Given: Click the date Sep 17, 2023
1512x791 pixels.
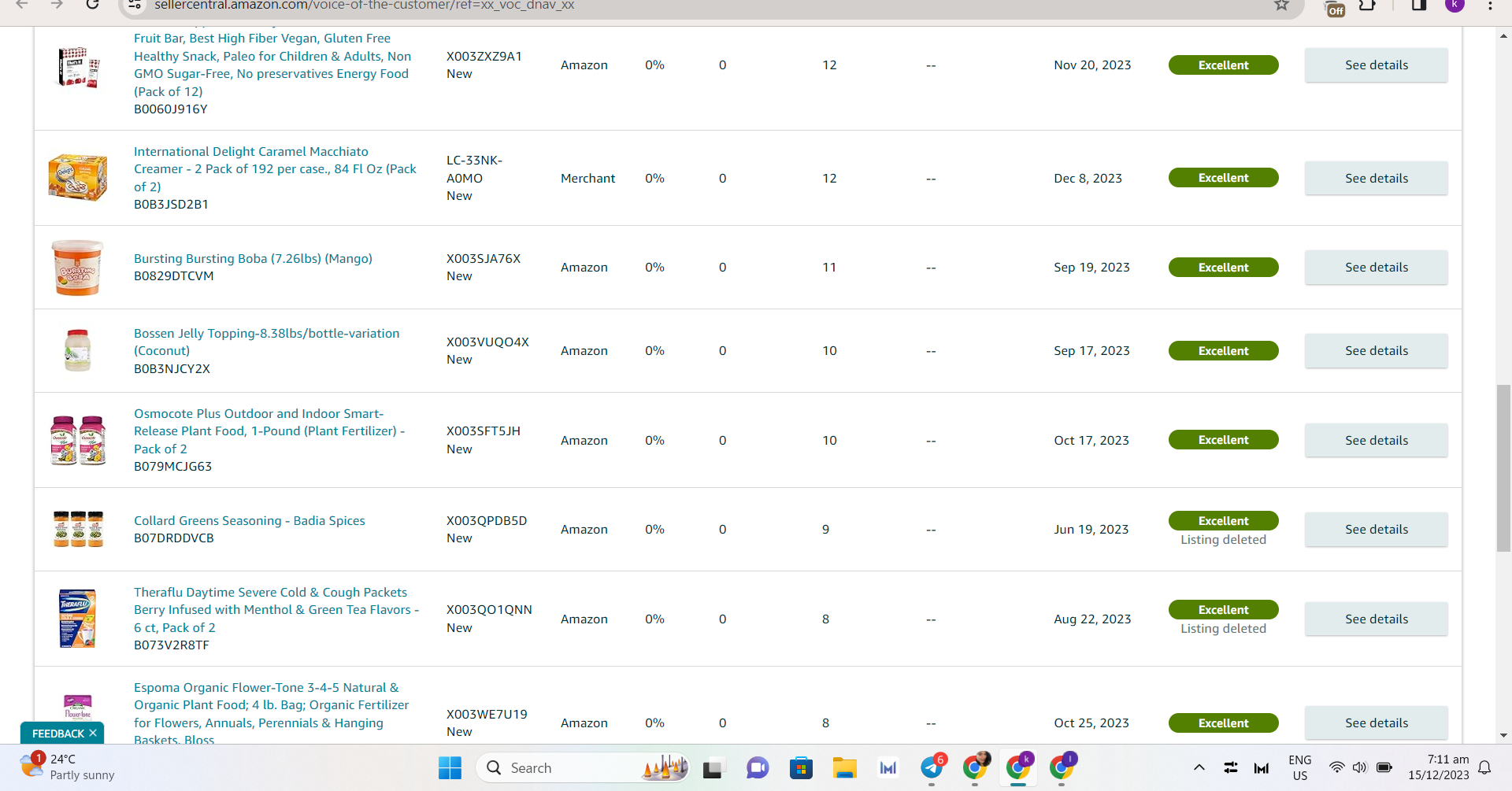Looking at the screenshot, I should [1091, 351].
